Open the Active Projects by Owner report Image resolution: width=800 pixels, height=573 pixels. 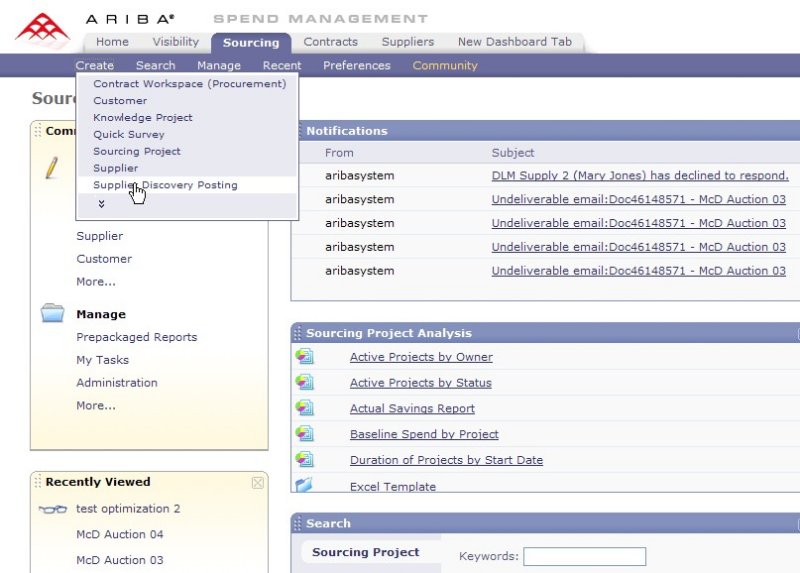pyautogui.click(x=421, y=357)
